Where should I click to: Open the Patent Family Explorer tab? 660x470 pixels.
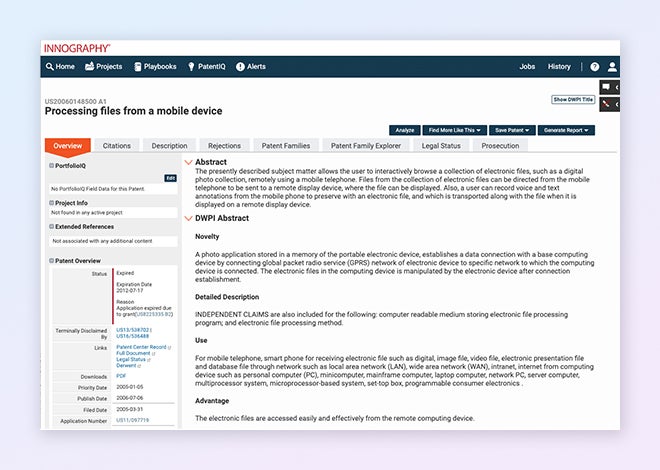pos(366,146)
